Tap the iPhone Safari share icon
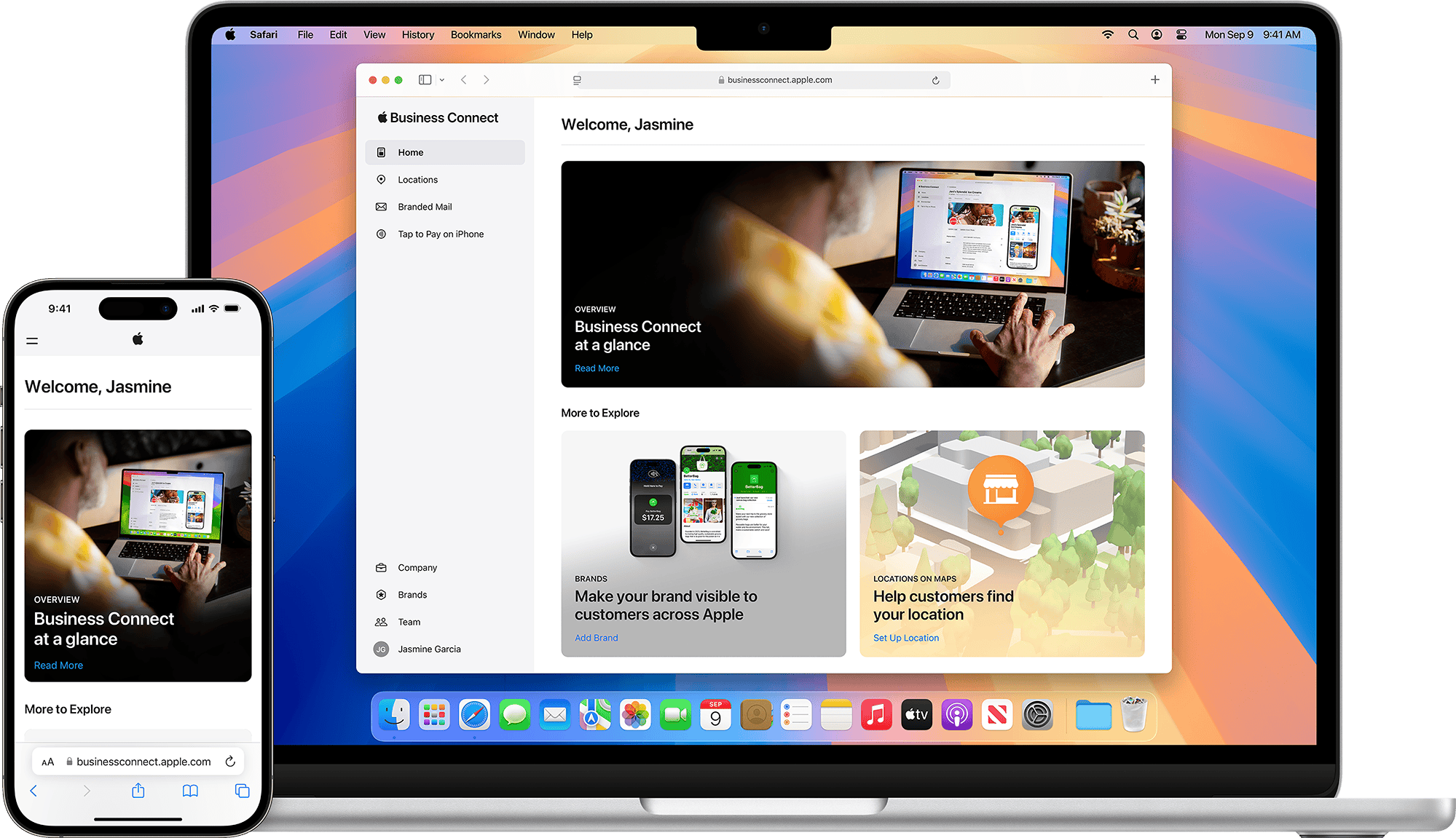The height and width of the screenshot is (838, 1456). pos(138,791)
